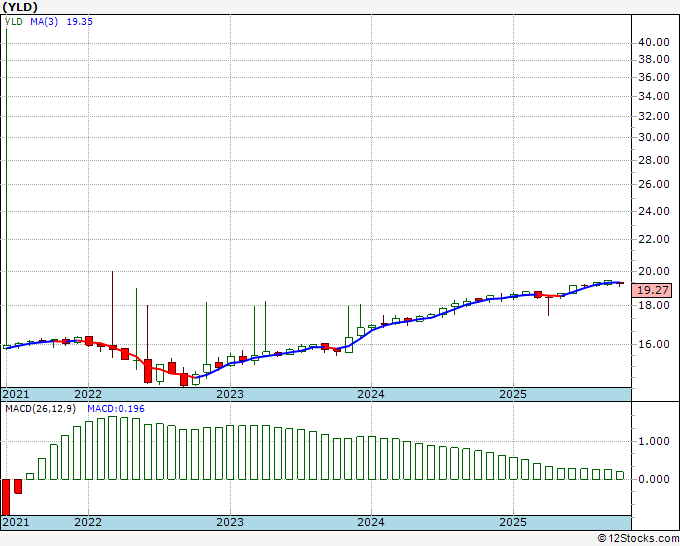Screen dimensions: 680x546
Task: Click the (YLD) chart title
Action: [x=20, y=7]
